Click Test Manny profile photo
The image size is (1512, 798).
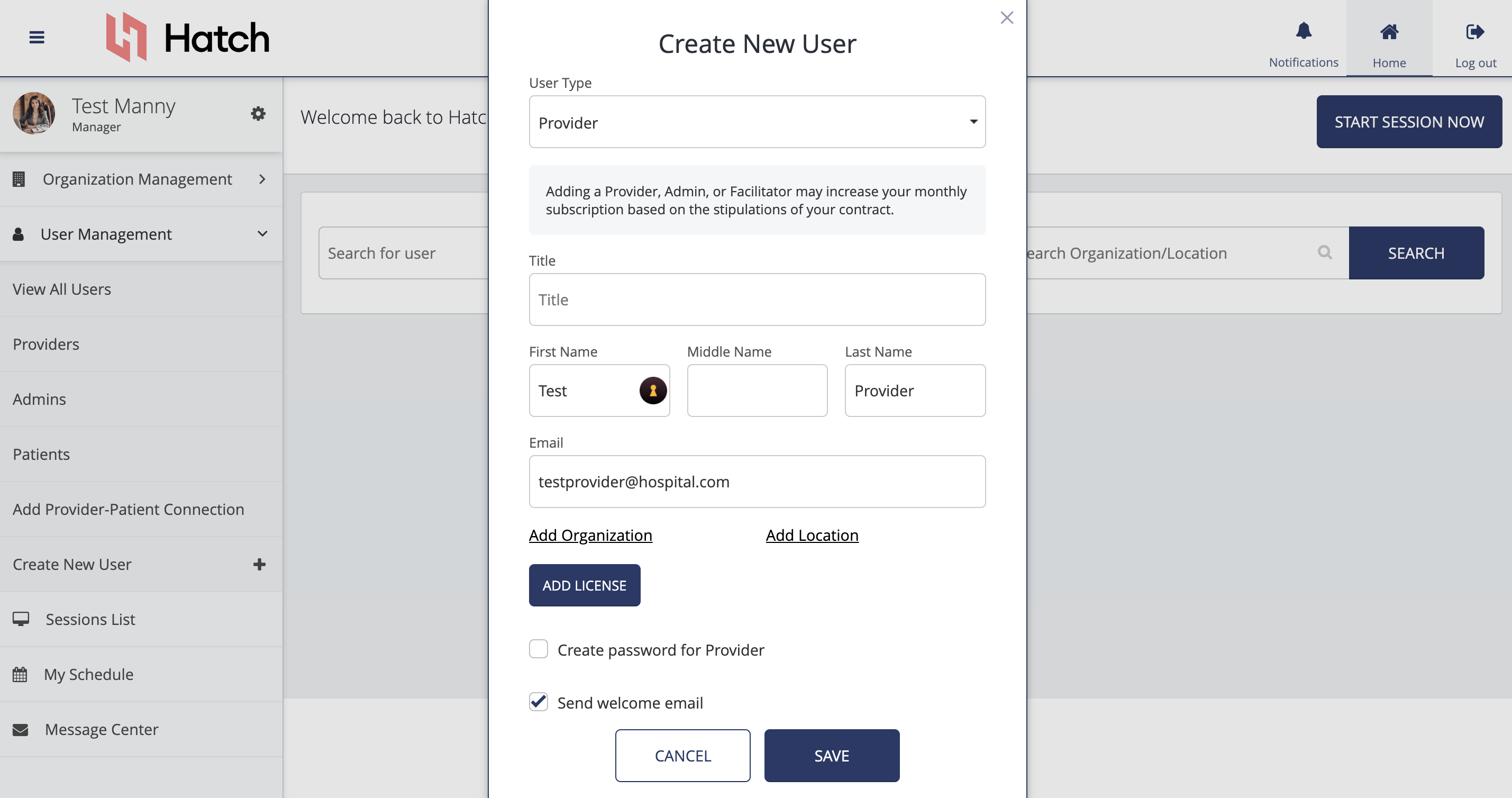(34, 113)
